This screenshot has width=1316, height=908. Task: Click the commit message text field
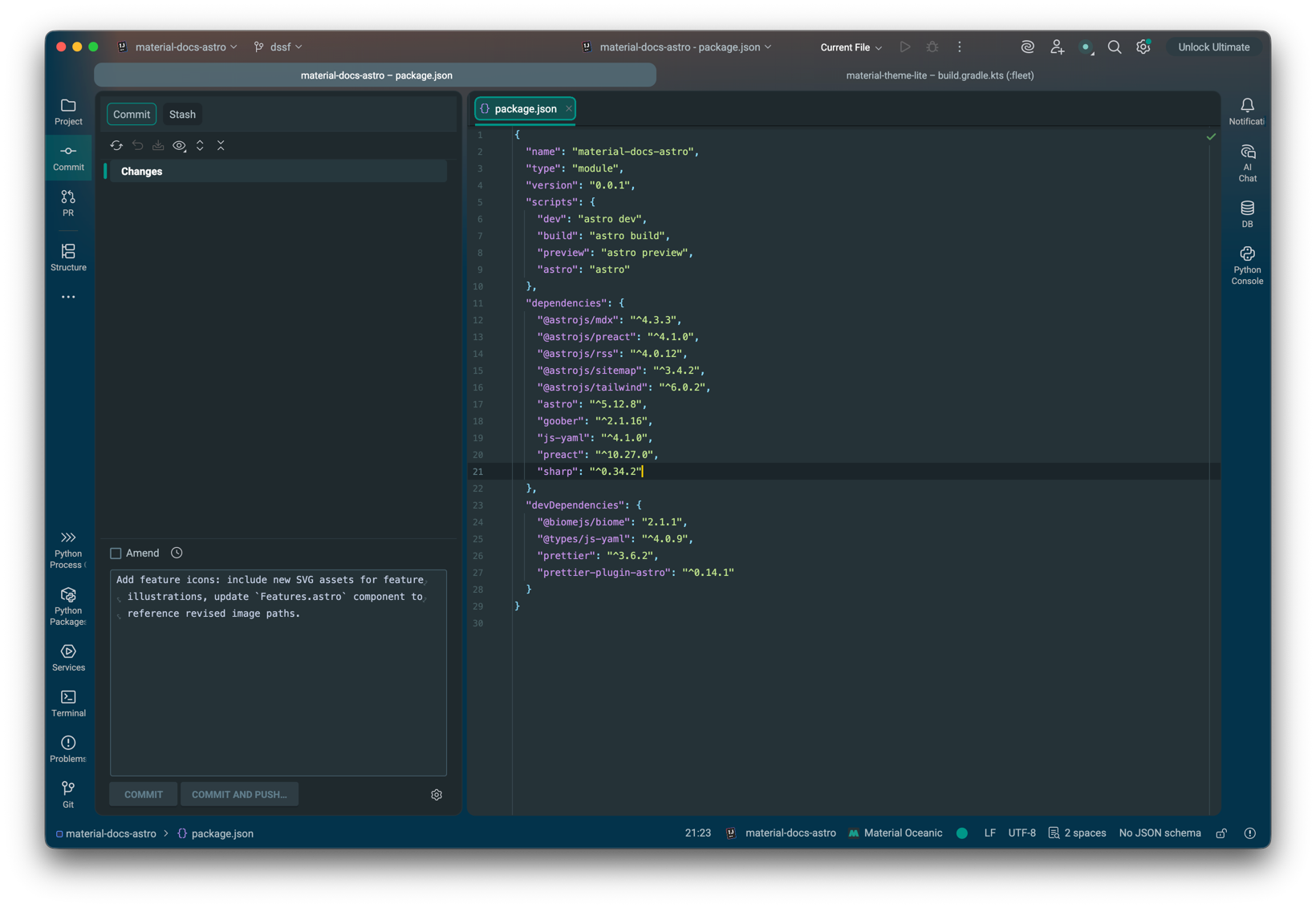278,674
